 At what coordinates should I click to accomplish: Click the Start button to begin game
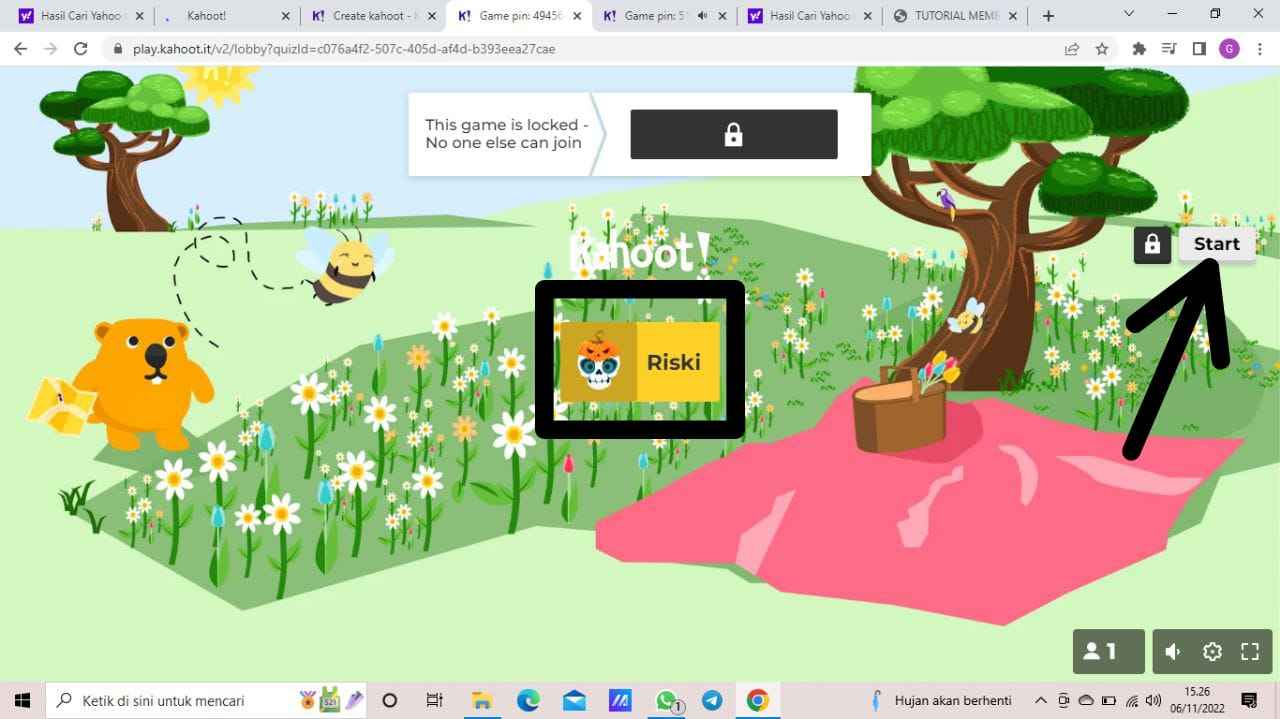coord(1216,244)
